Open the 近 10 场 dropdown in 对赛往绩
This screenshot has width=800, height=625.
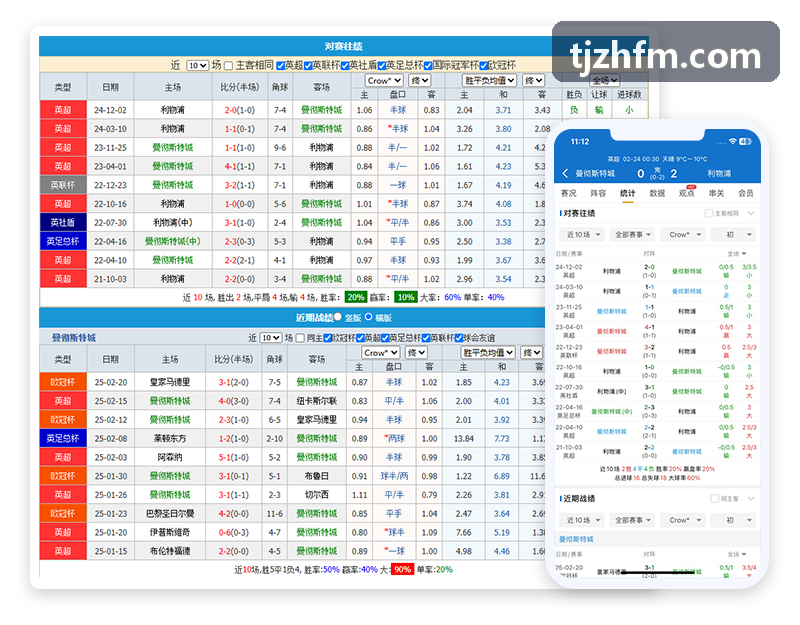point(197,65)
